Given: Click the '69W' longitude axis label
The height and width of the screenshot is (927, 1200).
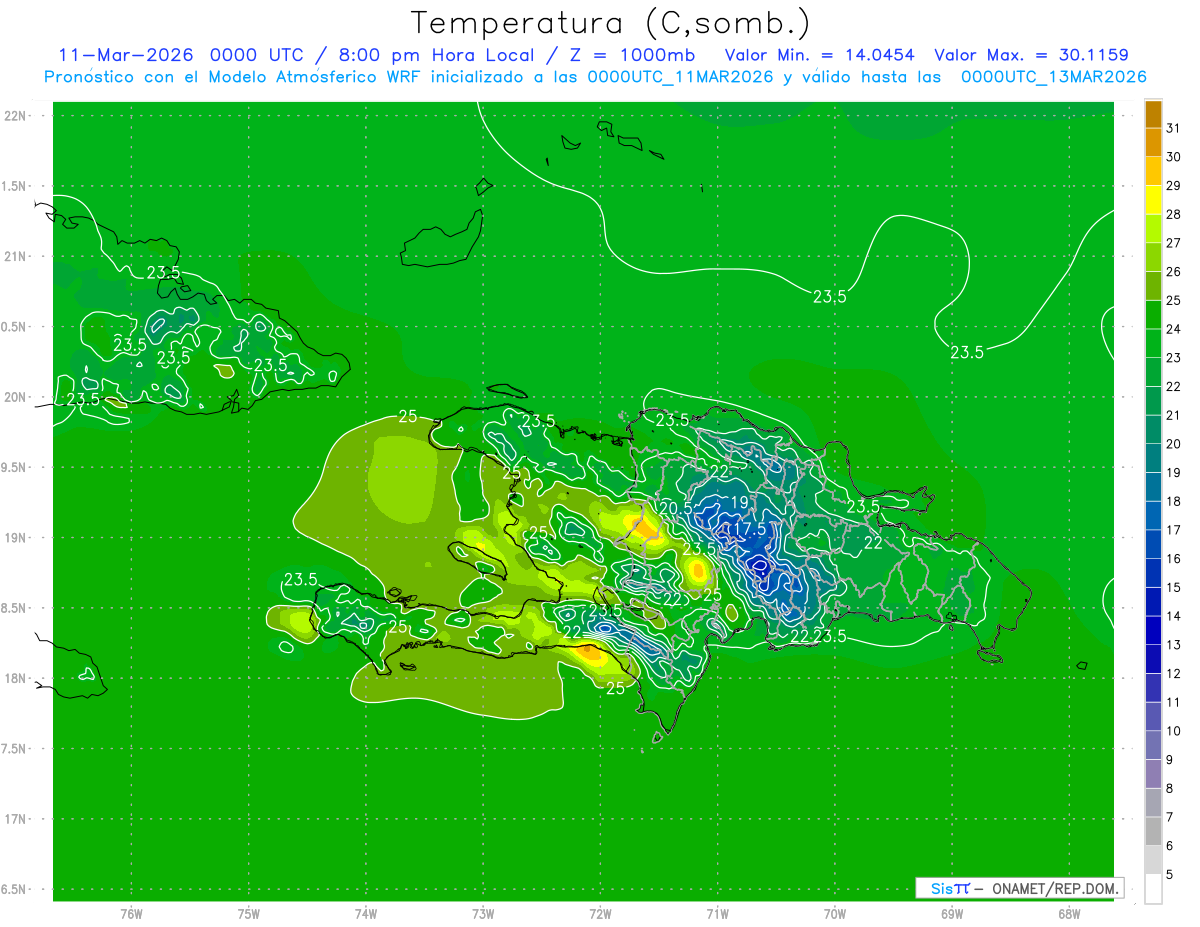Looking at the screenshot, I should (x=952, y=914).
